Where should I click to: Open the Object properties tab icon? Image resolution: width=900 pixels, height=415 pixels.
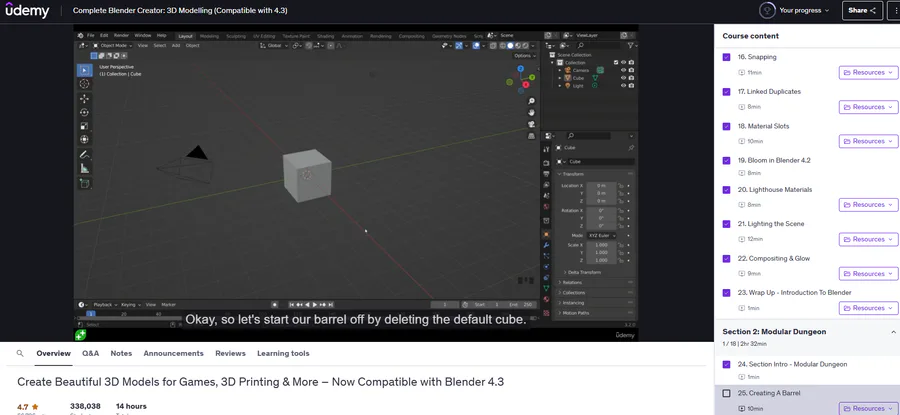coord(546,234)
